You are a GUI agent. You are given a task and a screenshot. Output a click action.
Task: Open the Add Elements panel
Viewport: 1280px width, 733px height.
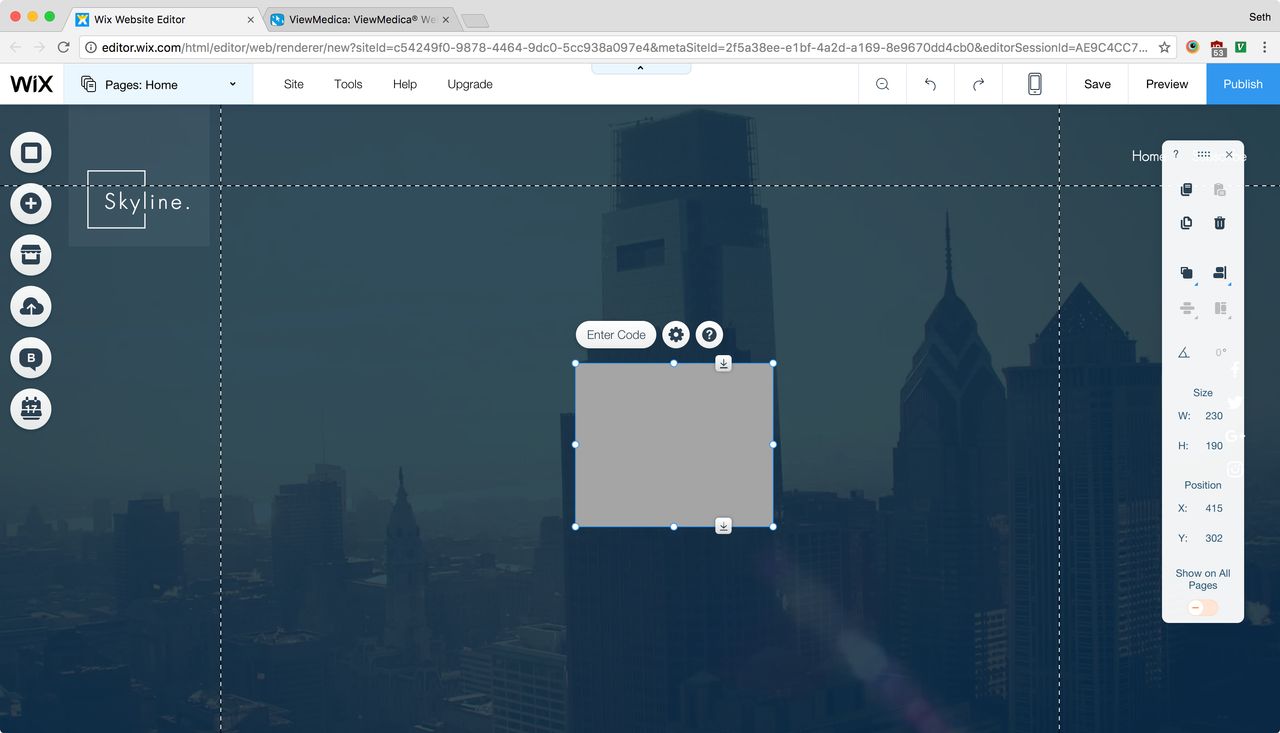(x=30, y=203)
